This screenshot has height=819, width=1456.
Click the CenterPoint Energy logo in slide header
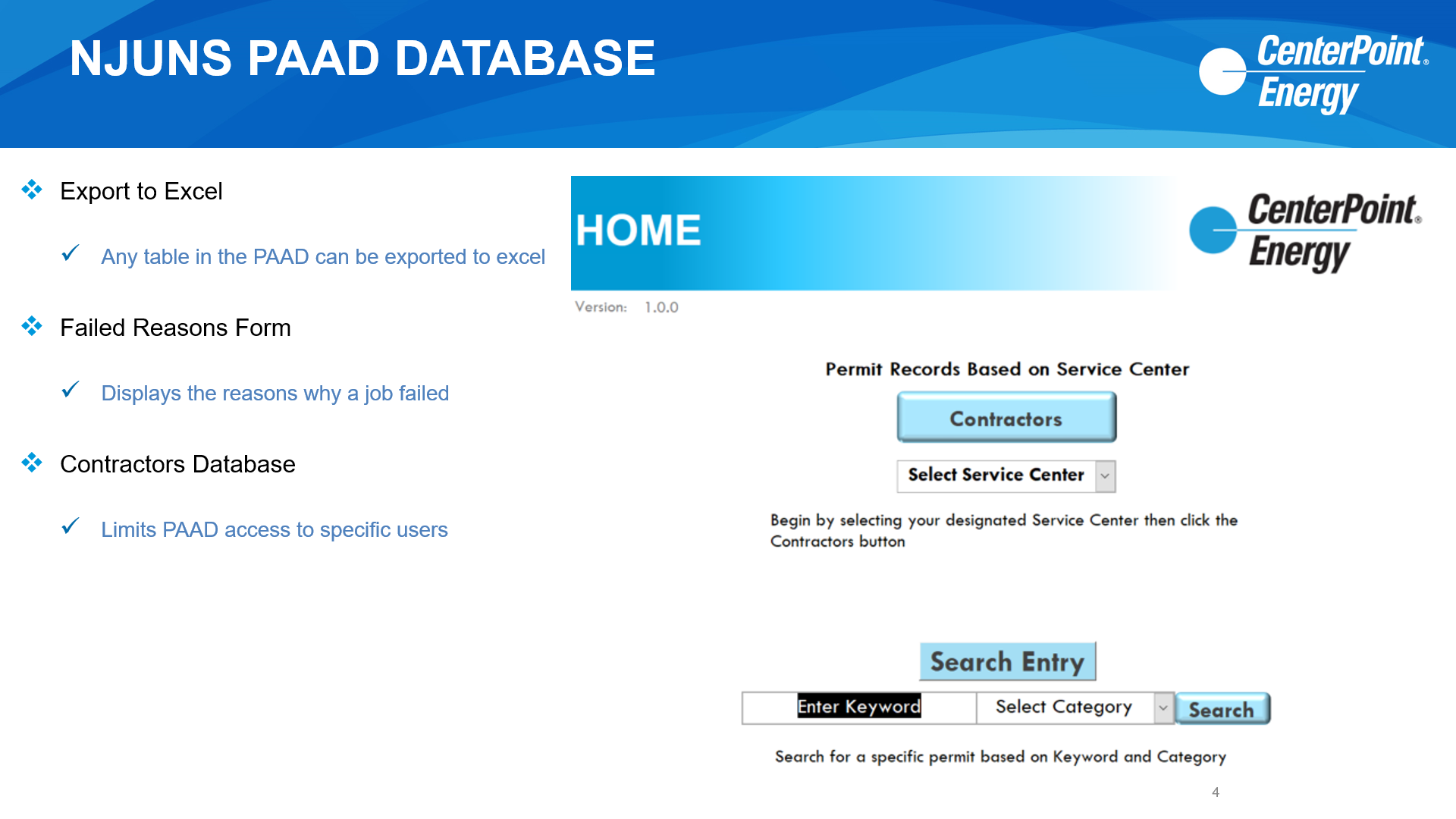click(1313, 73)
